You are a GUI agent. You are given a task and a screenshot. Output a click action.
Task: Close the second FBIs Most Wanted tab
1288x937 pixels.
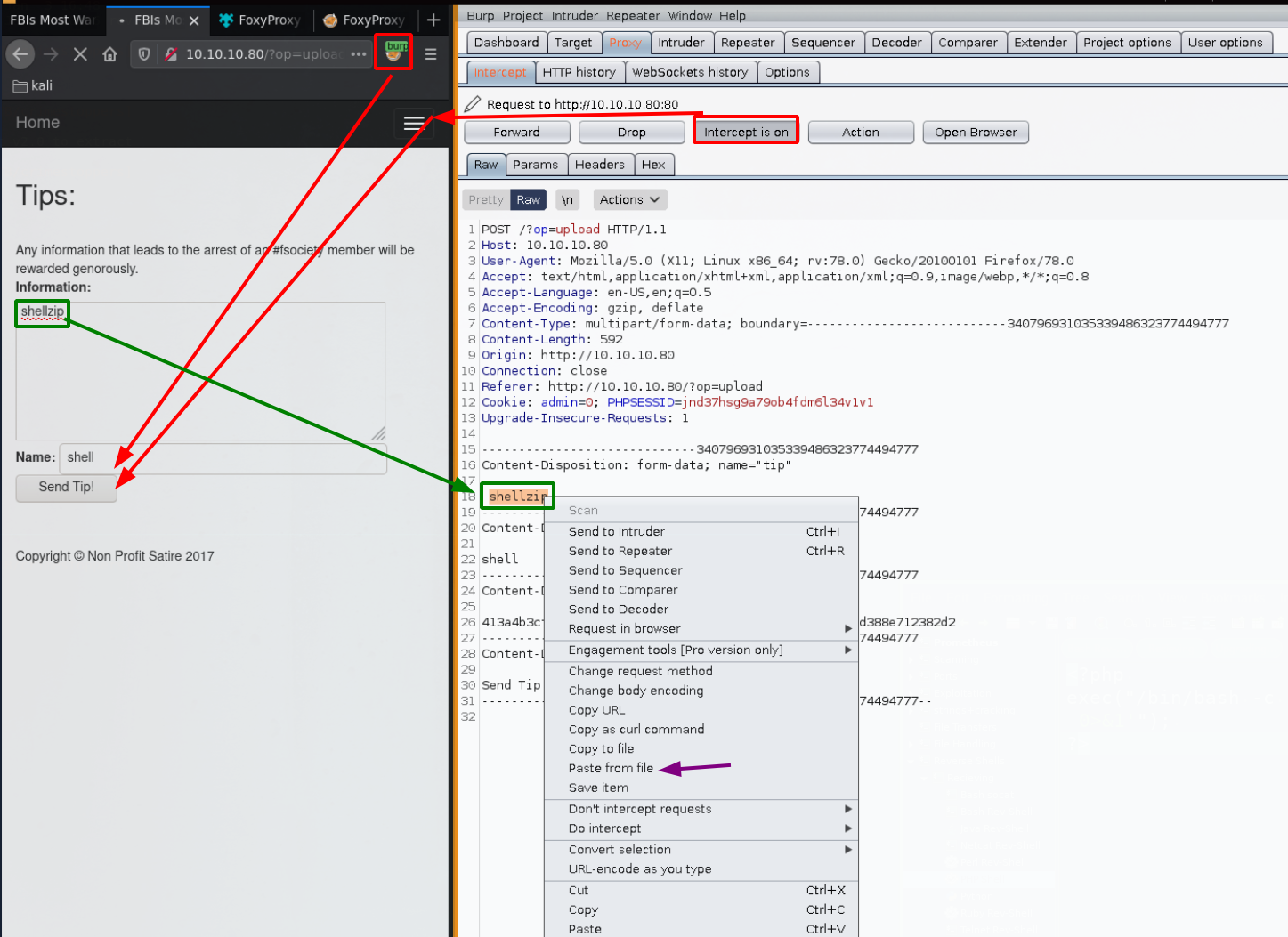[194, 20]
